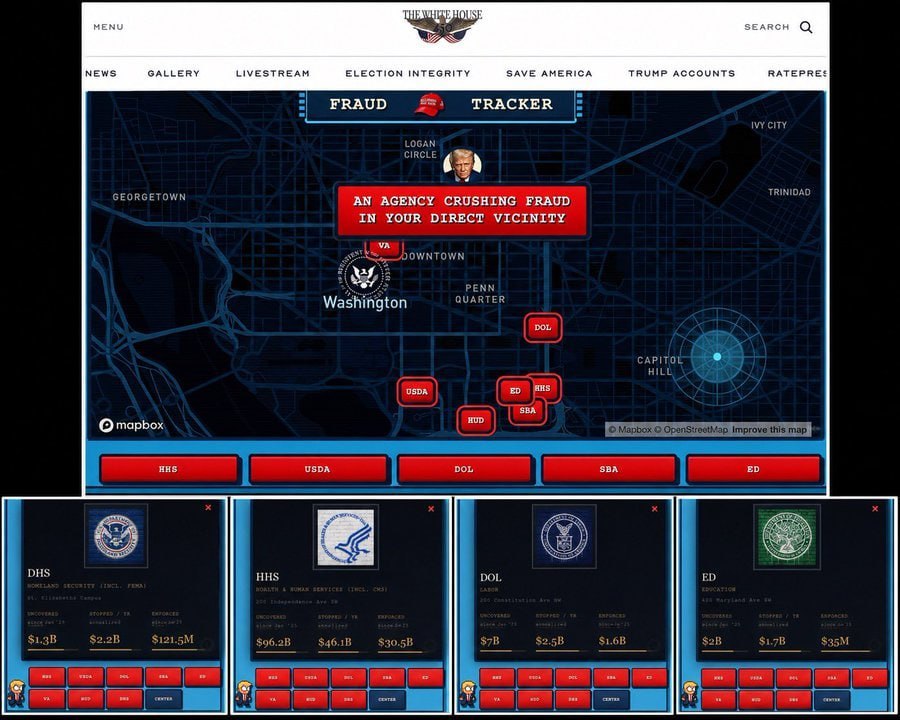Click the Department of Labor seal

(564, 536)
